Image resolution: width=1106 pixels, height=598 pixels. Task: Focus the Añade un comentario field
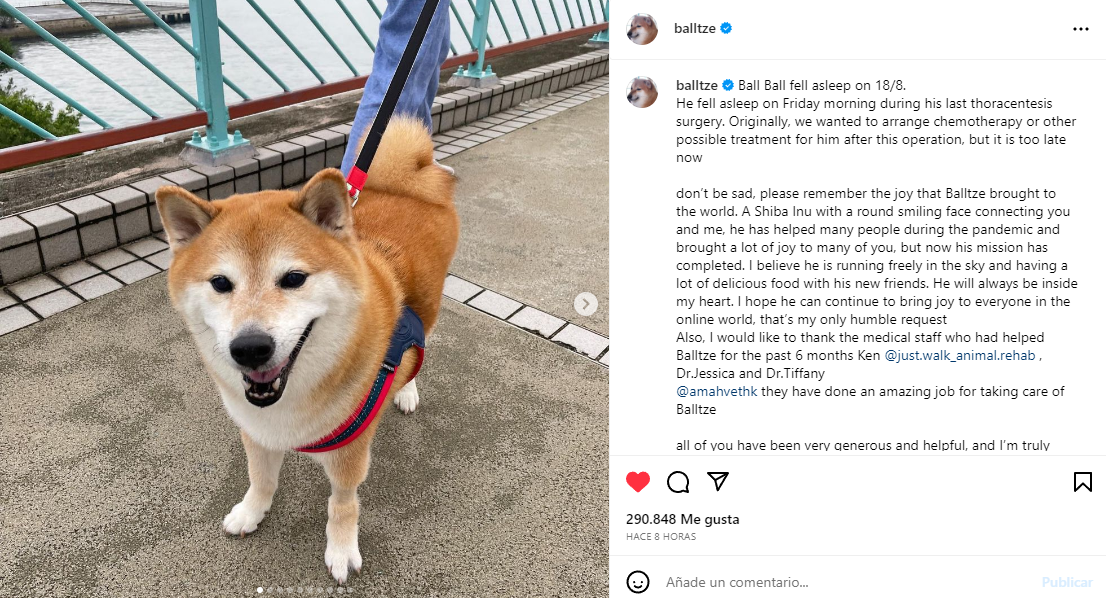(846, 582)
